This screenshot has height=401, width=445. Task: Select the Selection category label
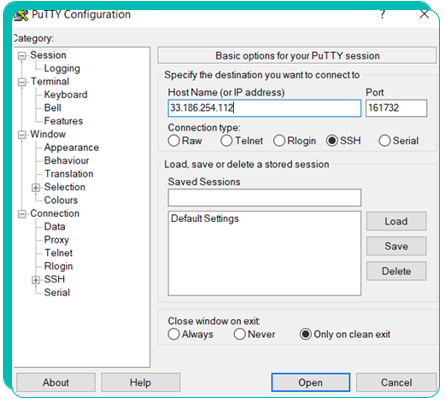[65, 187]
